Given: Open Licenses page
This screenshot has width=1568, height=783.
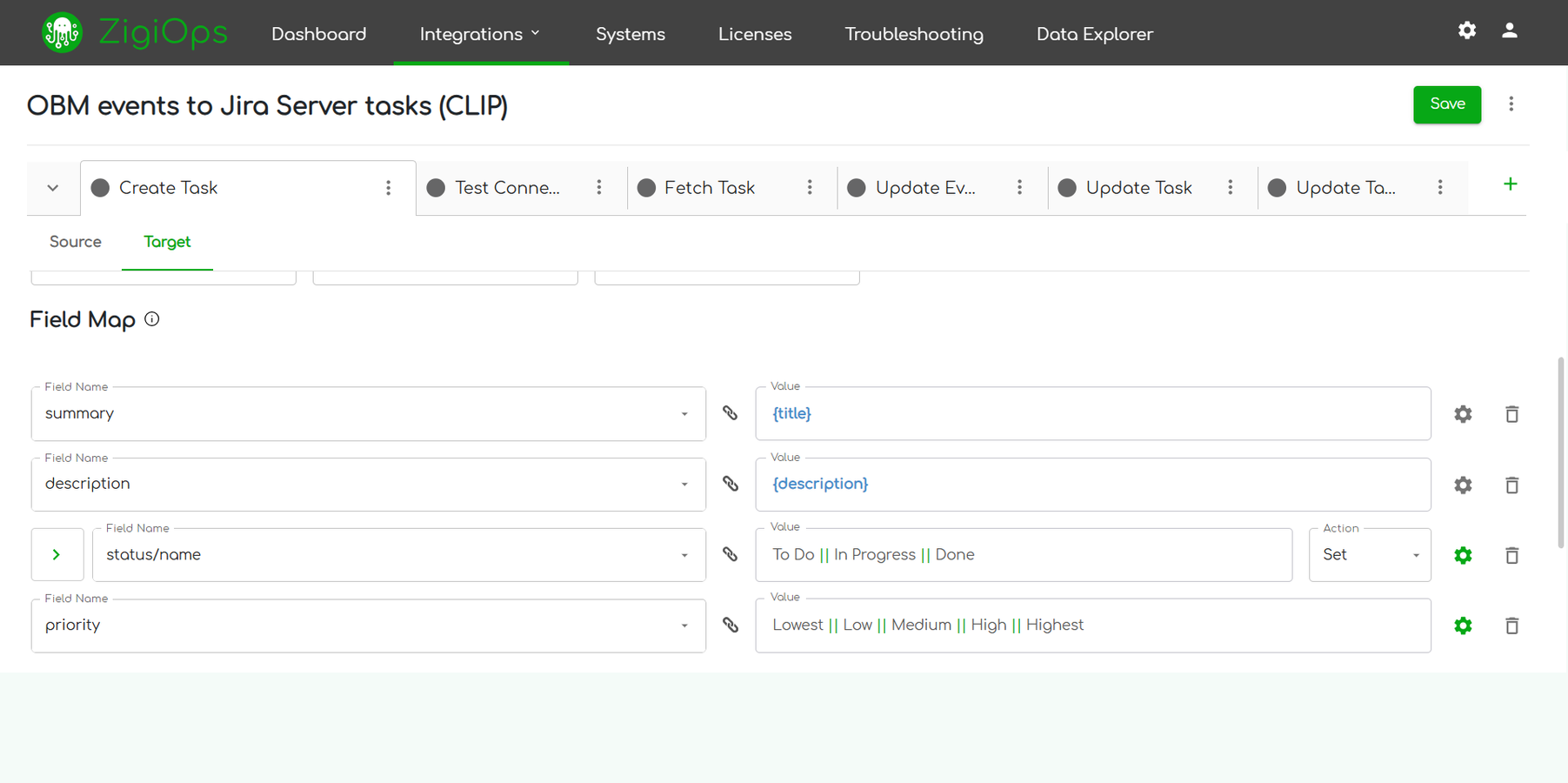Looking at the screenshot, I should (755, 34).
